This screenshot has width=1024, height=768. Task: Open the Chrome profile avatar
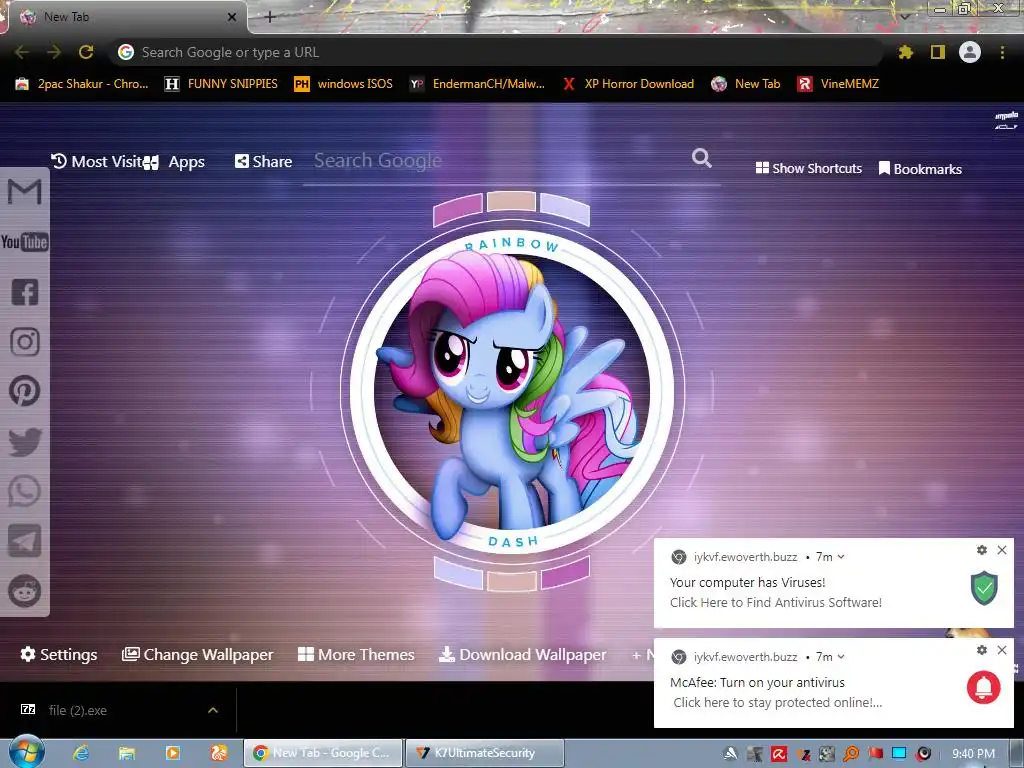(x=970, y=52)
